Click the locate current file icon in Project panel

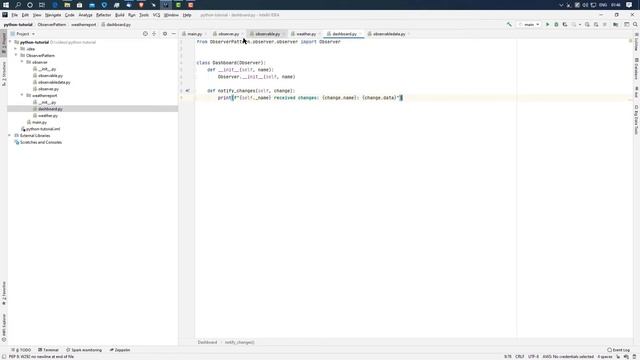point(145,34)
